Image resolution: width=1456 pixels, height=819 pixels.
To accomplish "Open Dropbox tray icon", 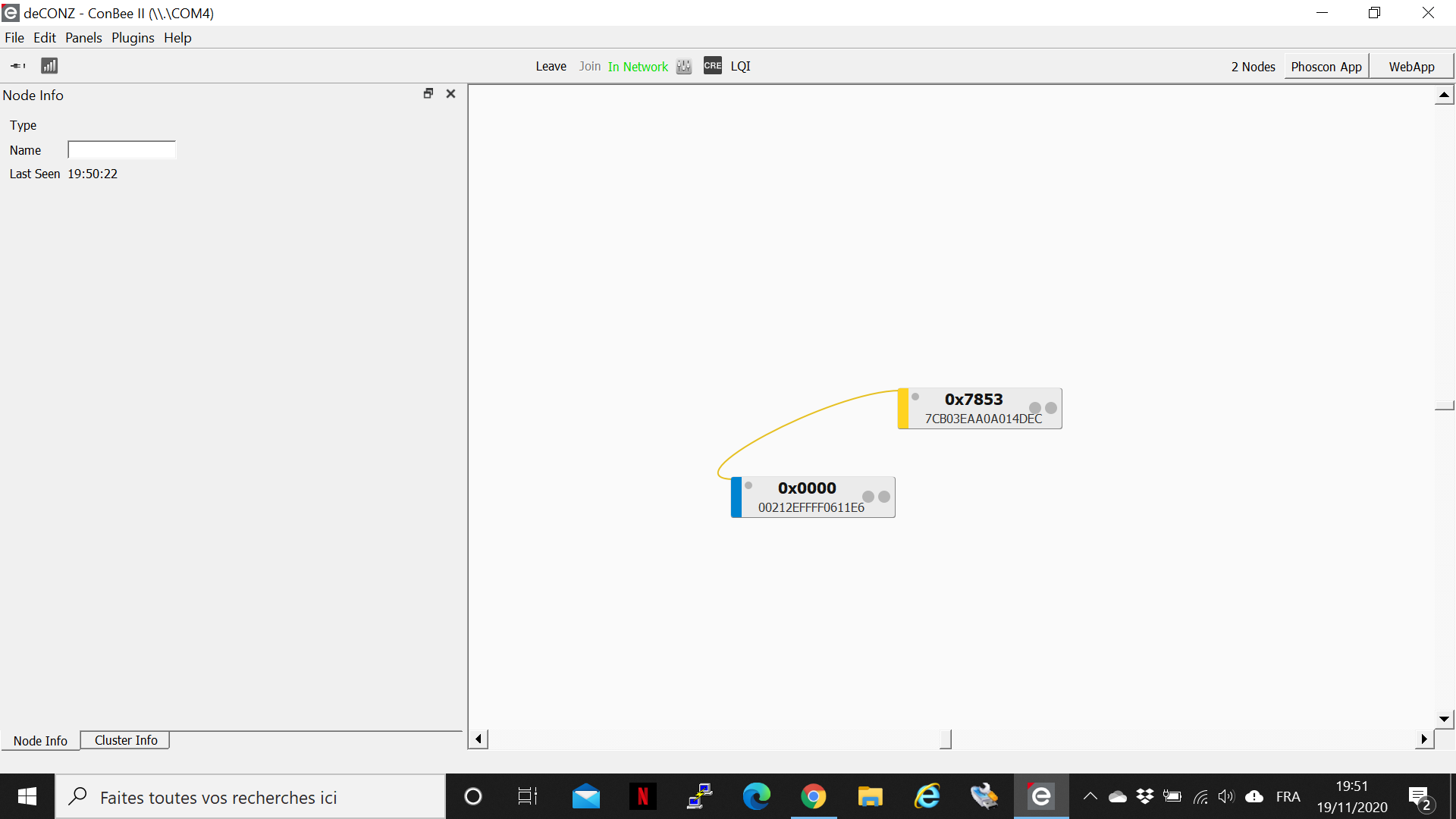I will pos(1144,796).
